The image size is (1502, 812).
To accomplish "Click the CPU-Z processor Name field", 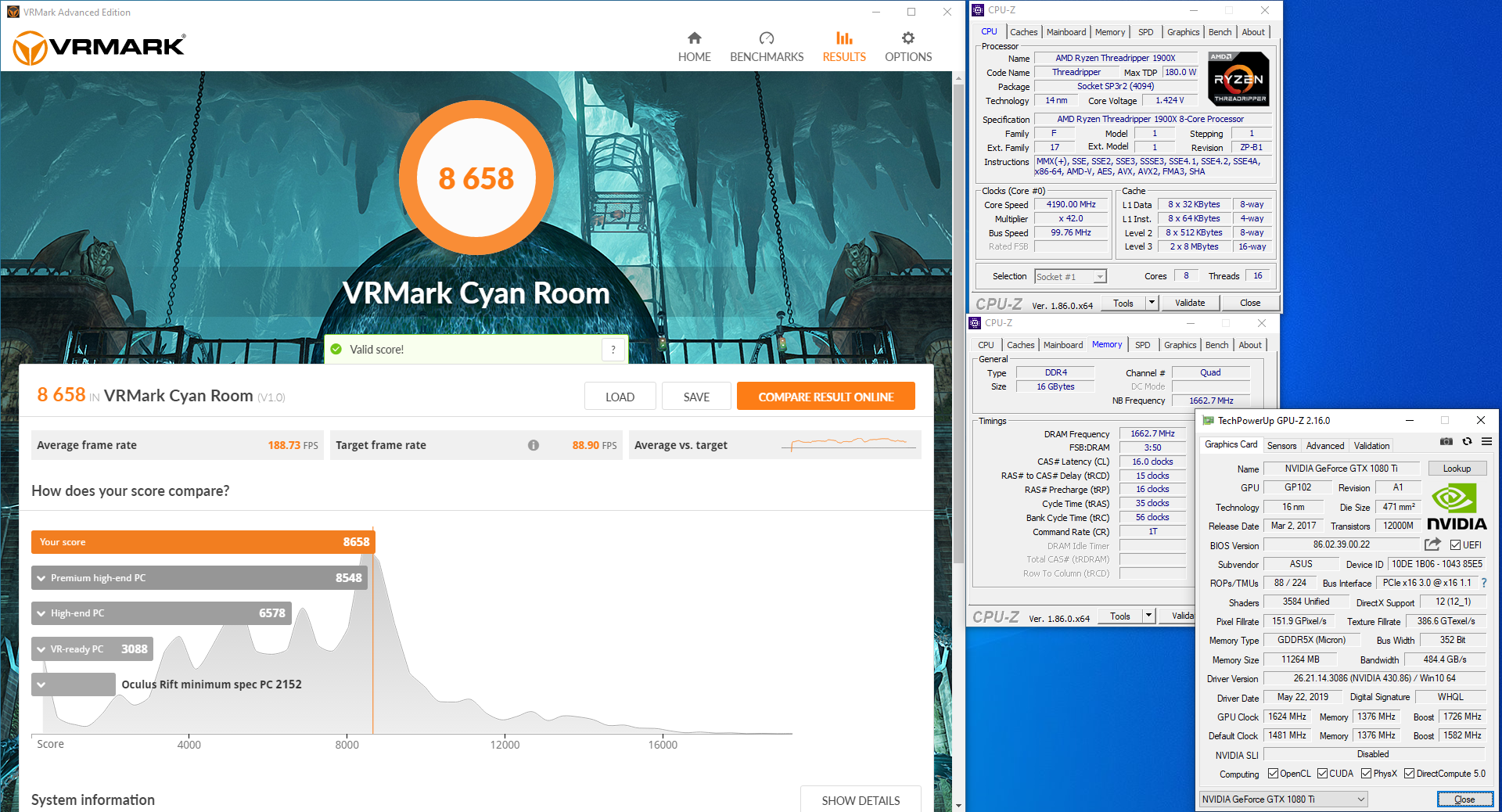I will [1115, 58].
